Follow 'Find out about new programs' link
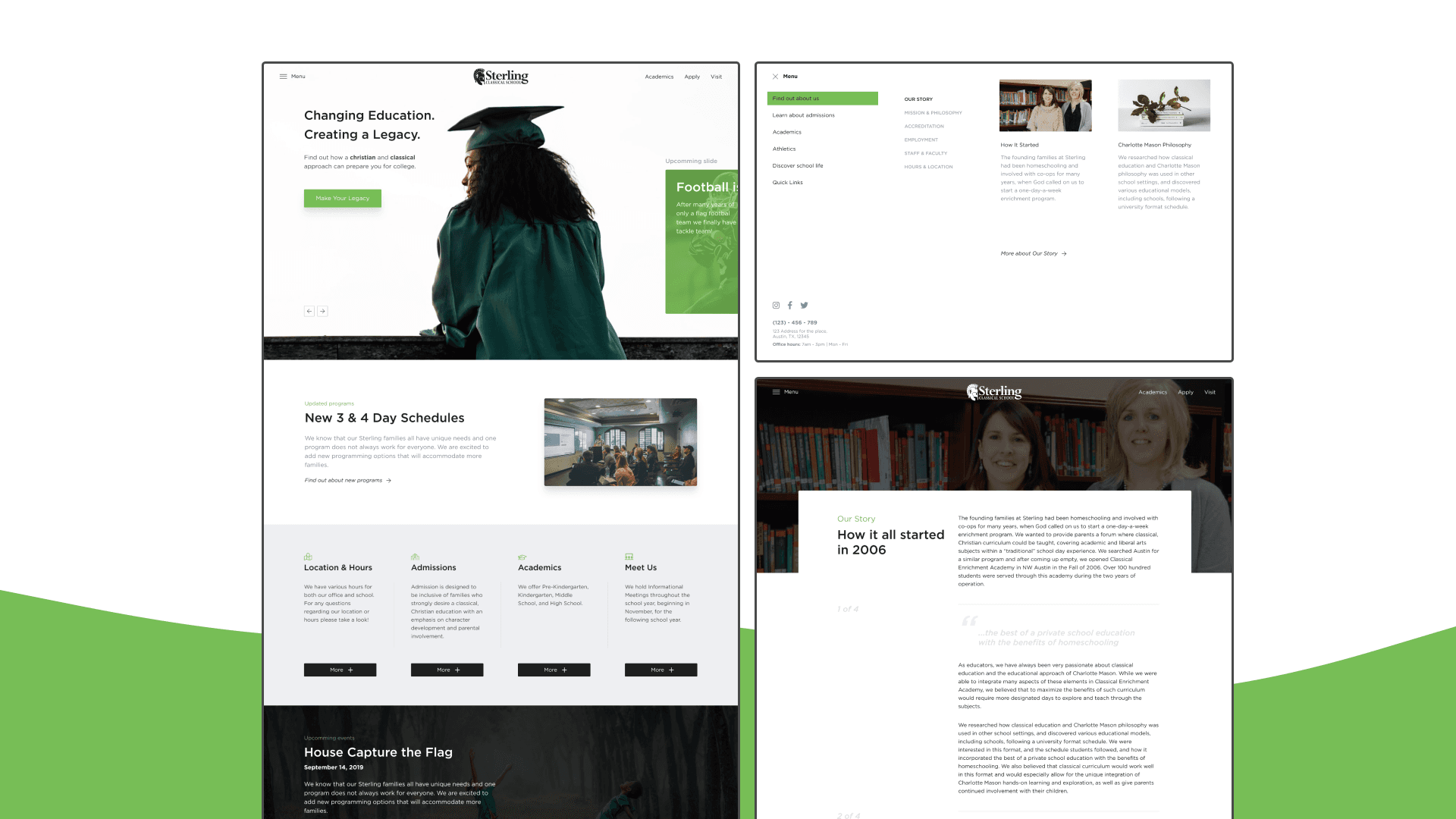Viewport: 1456px width, 819px height. (347, 481)
